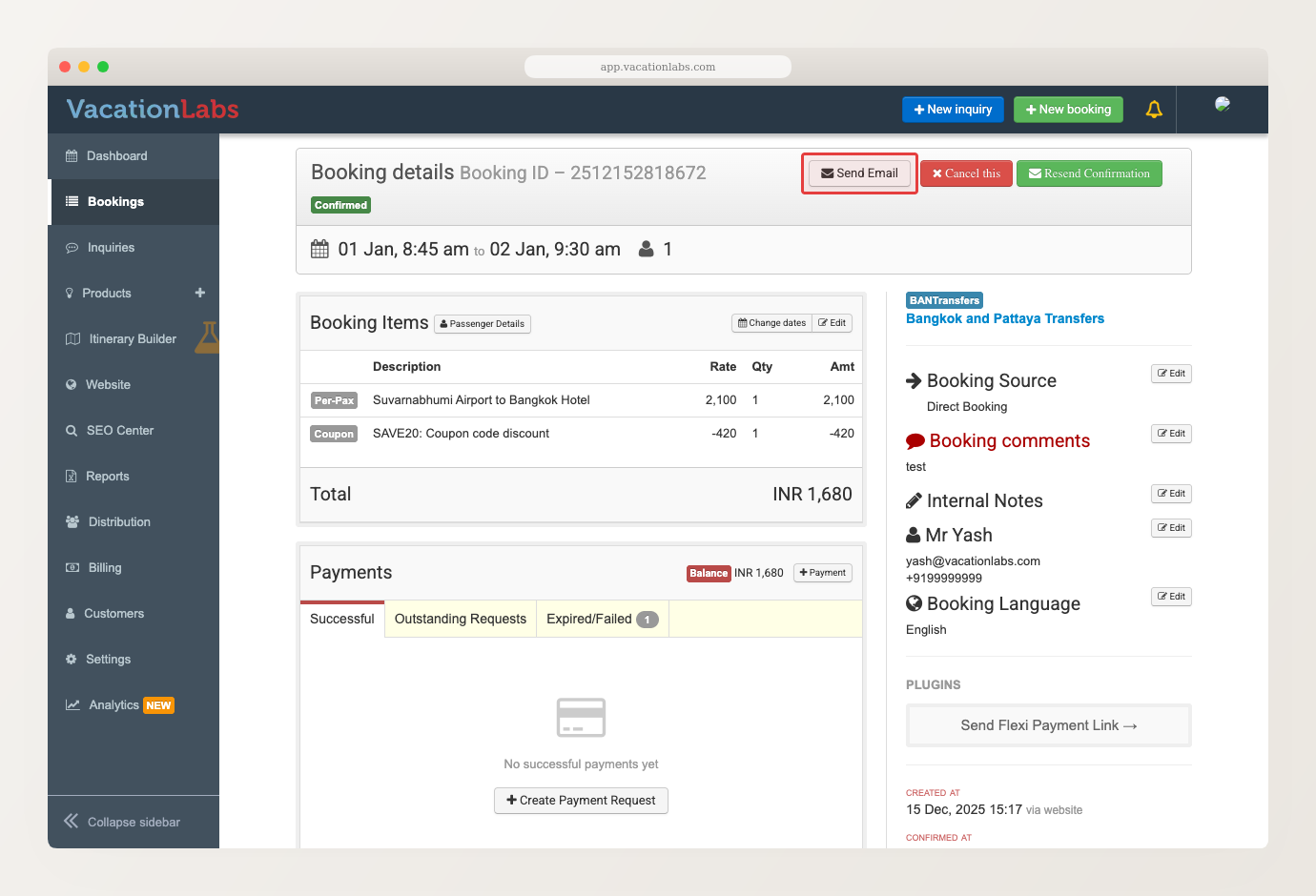This screenshot has height=896, width=1316.
Task: Click the Billing money icon
Action: pyautogui.click(x=72, y=568)
